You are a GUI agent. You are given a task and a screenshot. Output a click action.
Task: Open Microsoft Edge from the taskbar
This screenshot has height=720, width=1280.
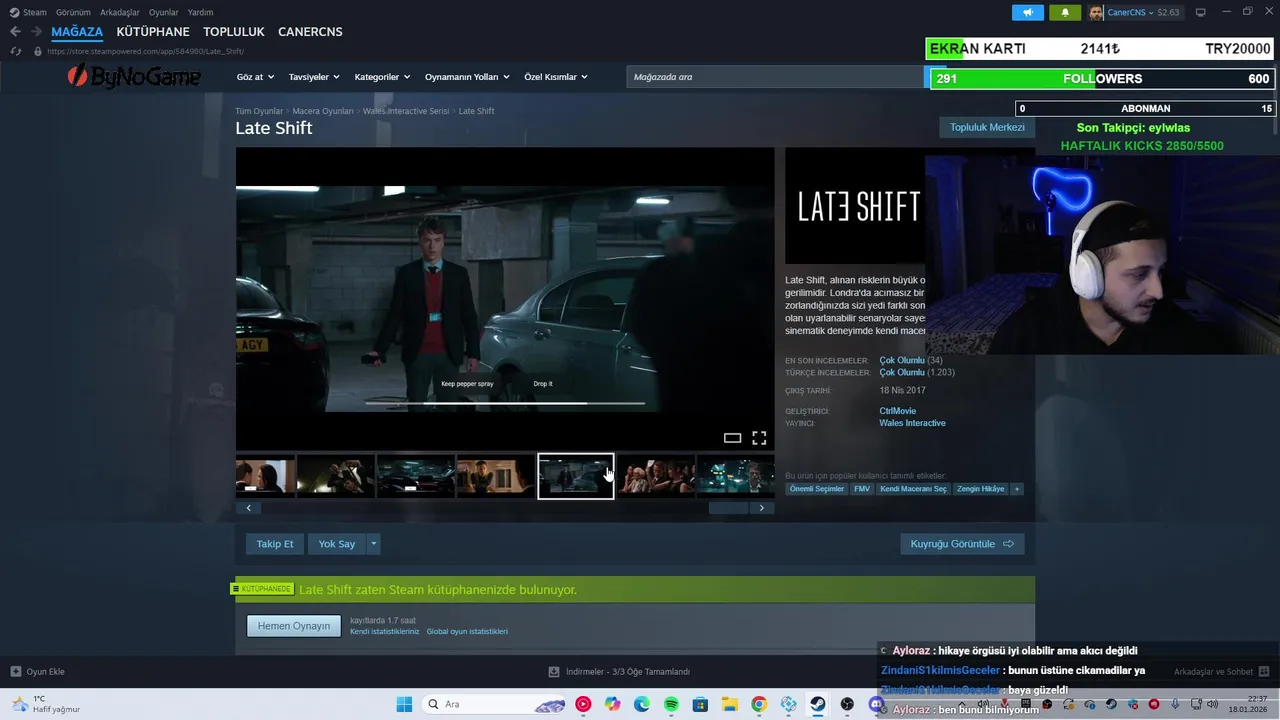pyautogui.click(x=642, y=704)
